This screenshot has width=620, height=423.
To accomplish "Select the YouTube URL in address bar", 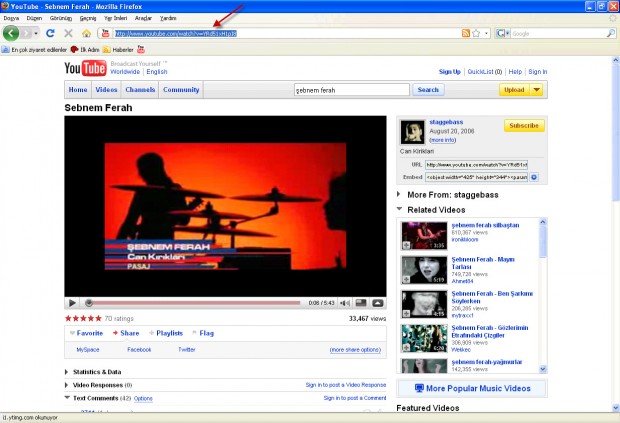I will coord(176,34).
